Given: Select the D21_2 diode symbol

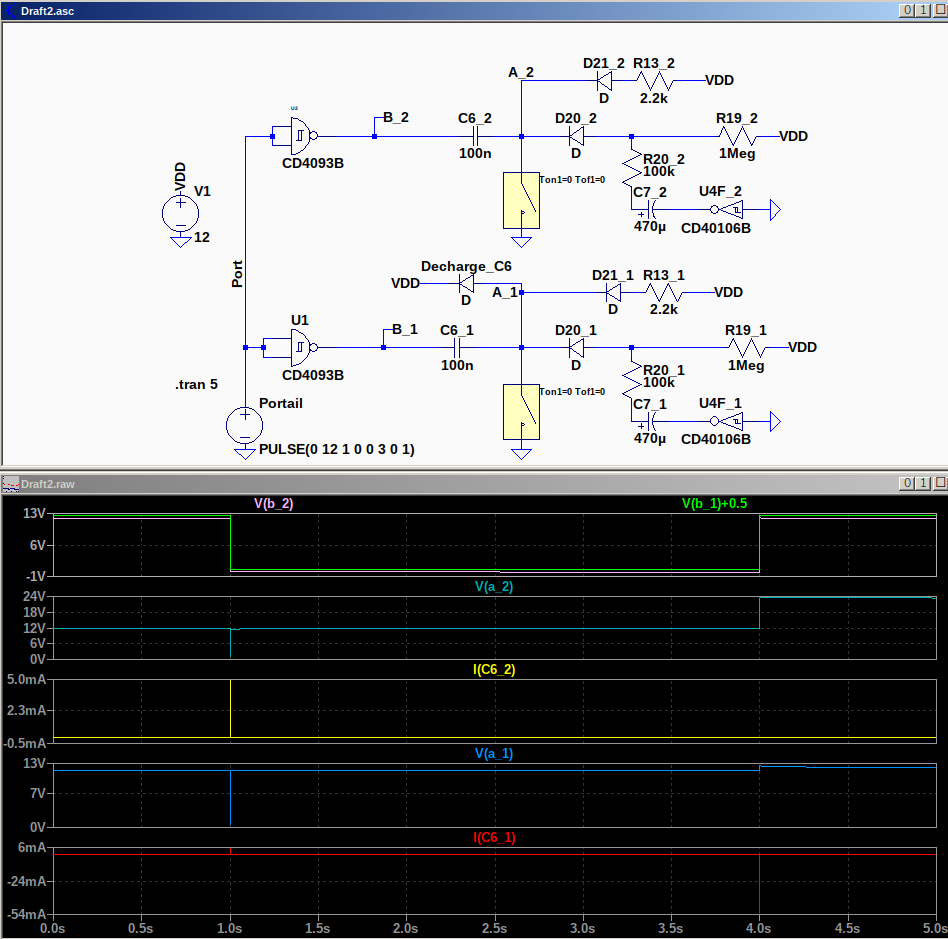Looking at the screenshot, I should (604, 80).
